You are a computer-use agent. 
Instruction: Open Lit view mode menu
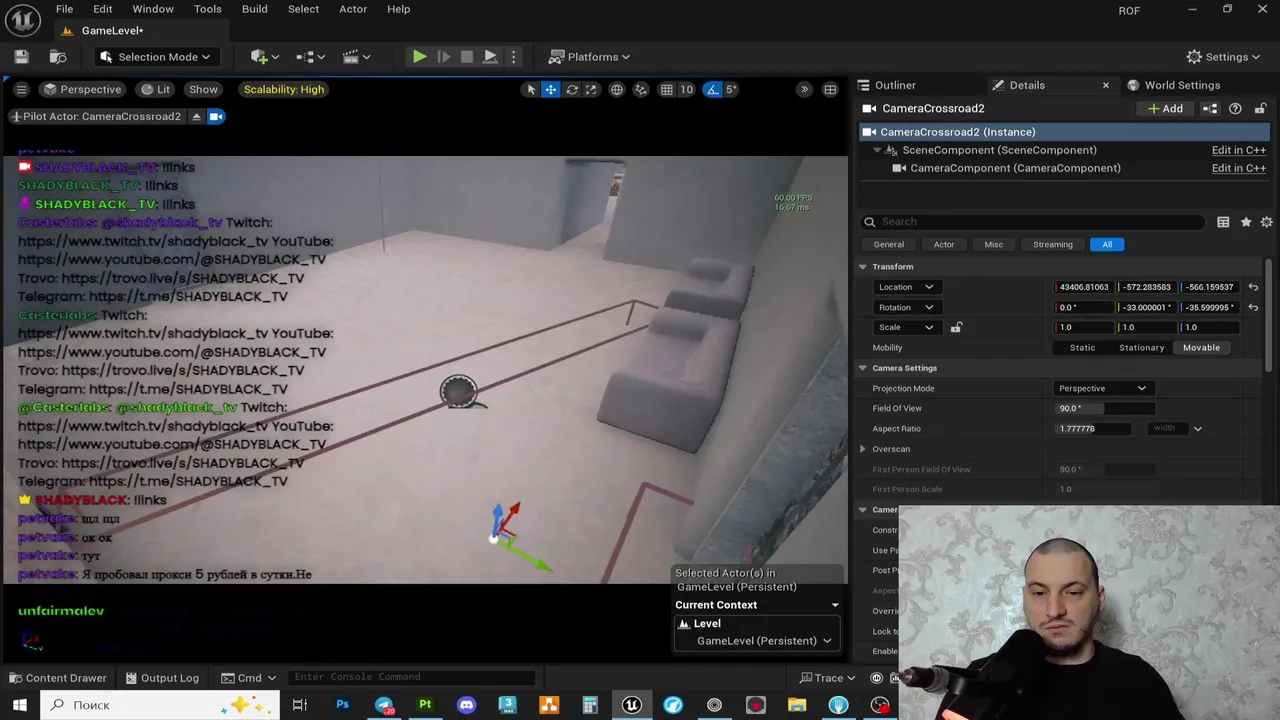point(155,89)
